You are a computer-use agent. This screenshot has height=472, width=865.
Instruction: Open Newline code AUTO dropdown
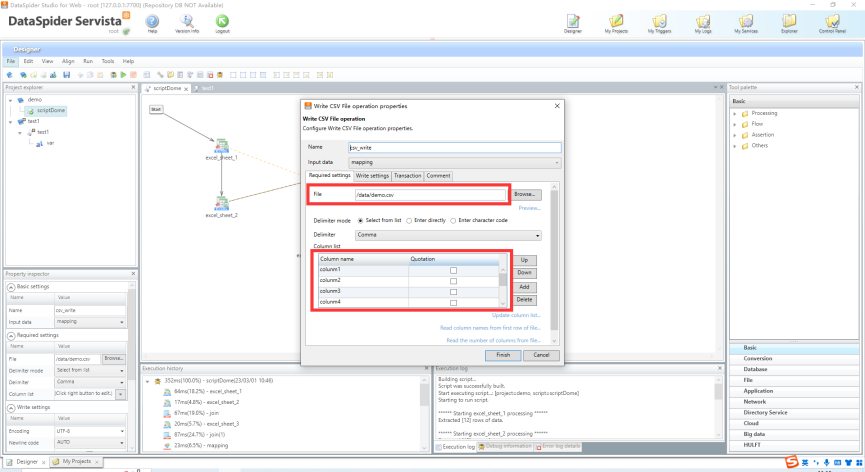(x=90, y=442)
